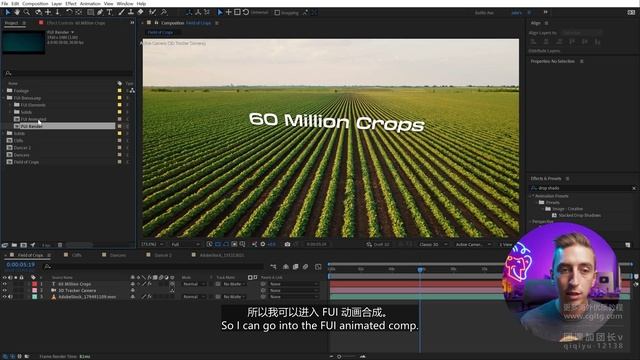The image size is (640, 360).
Task: Toggle effects fx switch on AdobeStock layer
Action: [149, 297]
